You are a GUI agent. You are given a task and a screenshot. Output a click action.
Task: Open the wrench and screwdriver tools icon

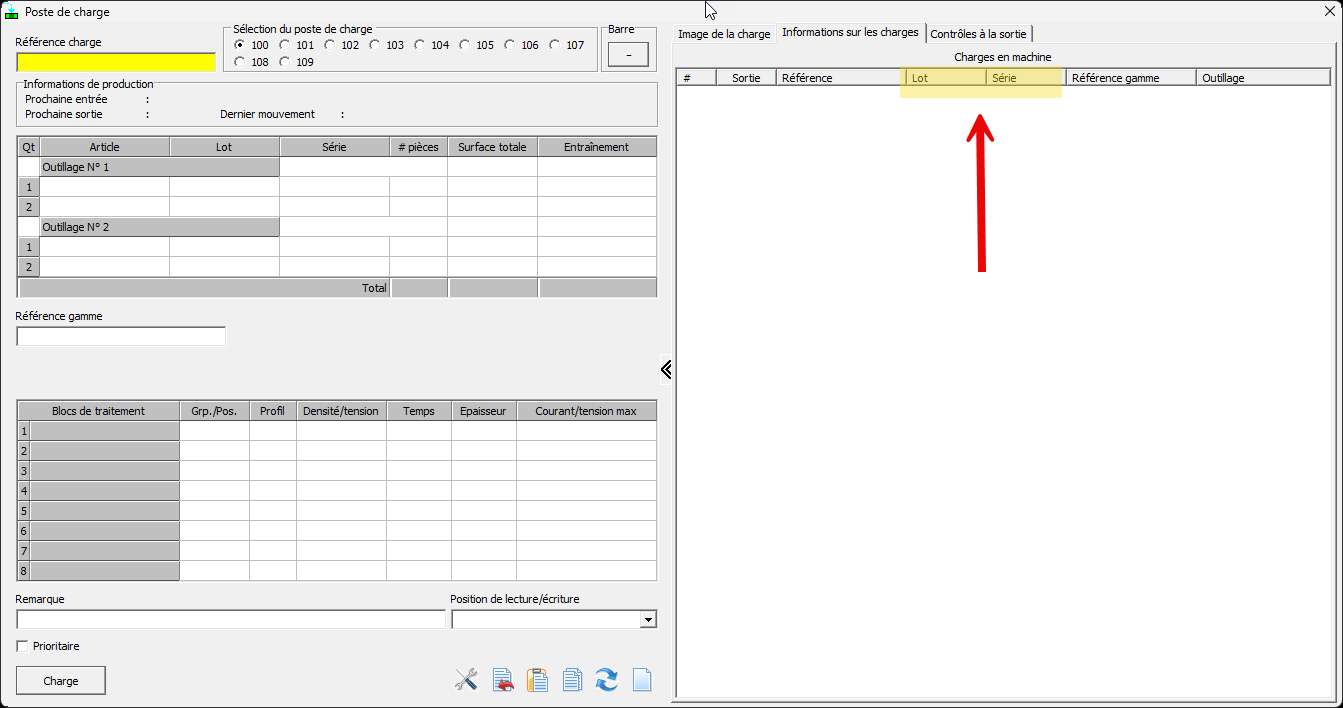466,680
